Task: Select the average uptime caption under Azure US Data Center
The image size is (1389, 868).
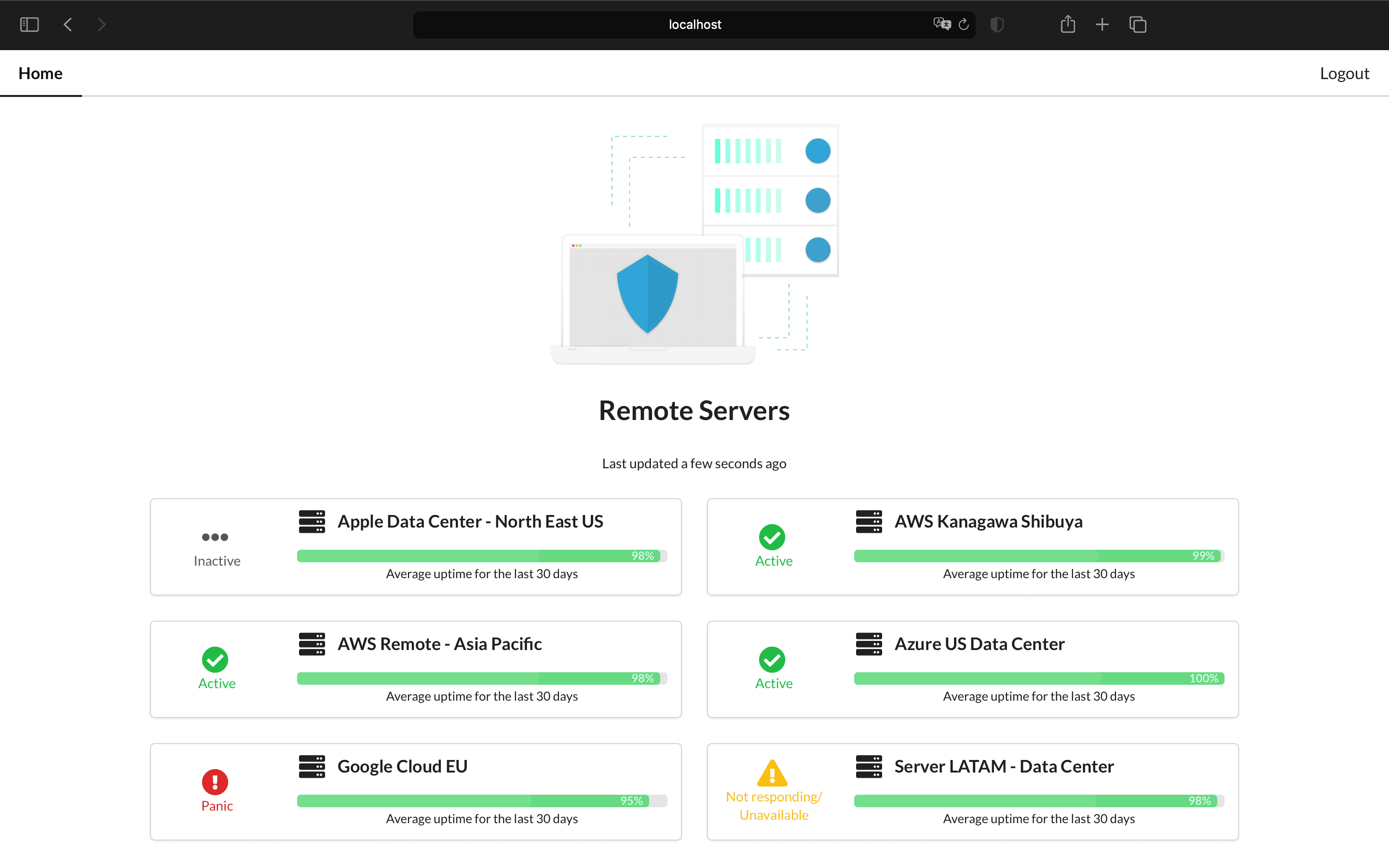Action: 1039,696
